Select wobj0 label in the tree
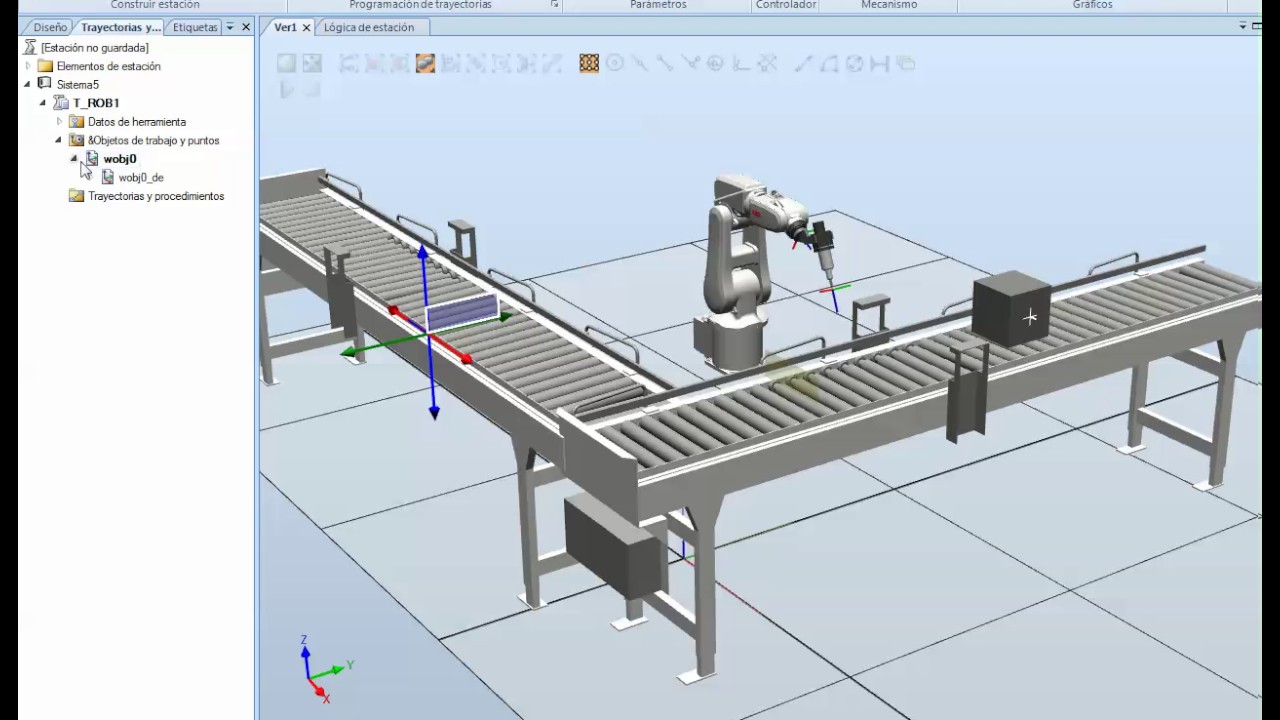This screenshot has width=1280, height=720. (120, 159)
